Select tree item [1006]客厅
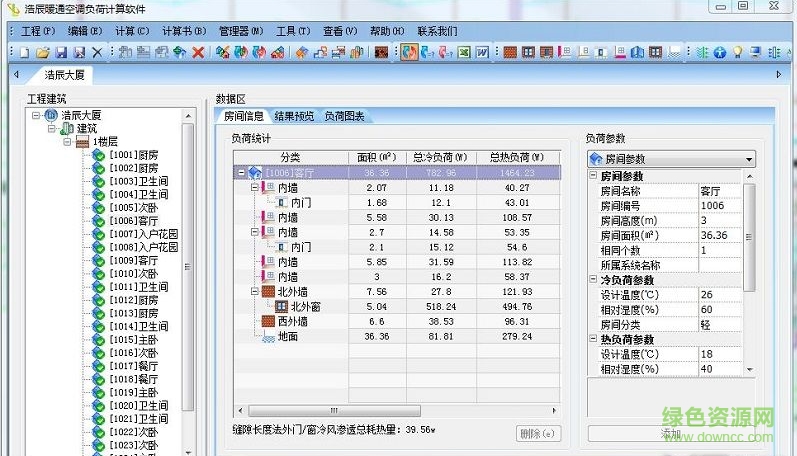The height and width of the screenshot is (456, 797). click(133, 221)
